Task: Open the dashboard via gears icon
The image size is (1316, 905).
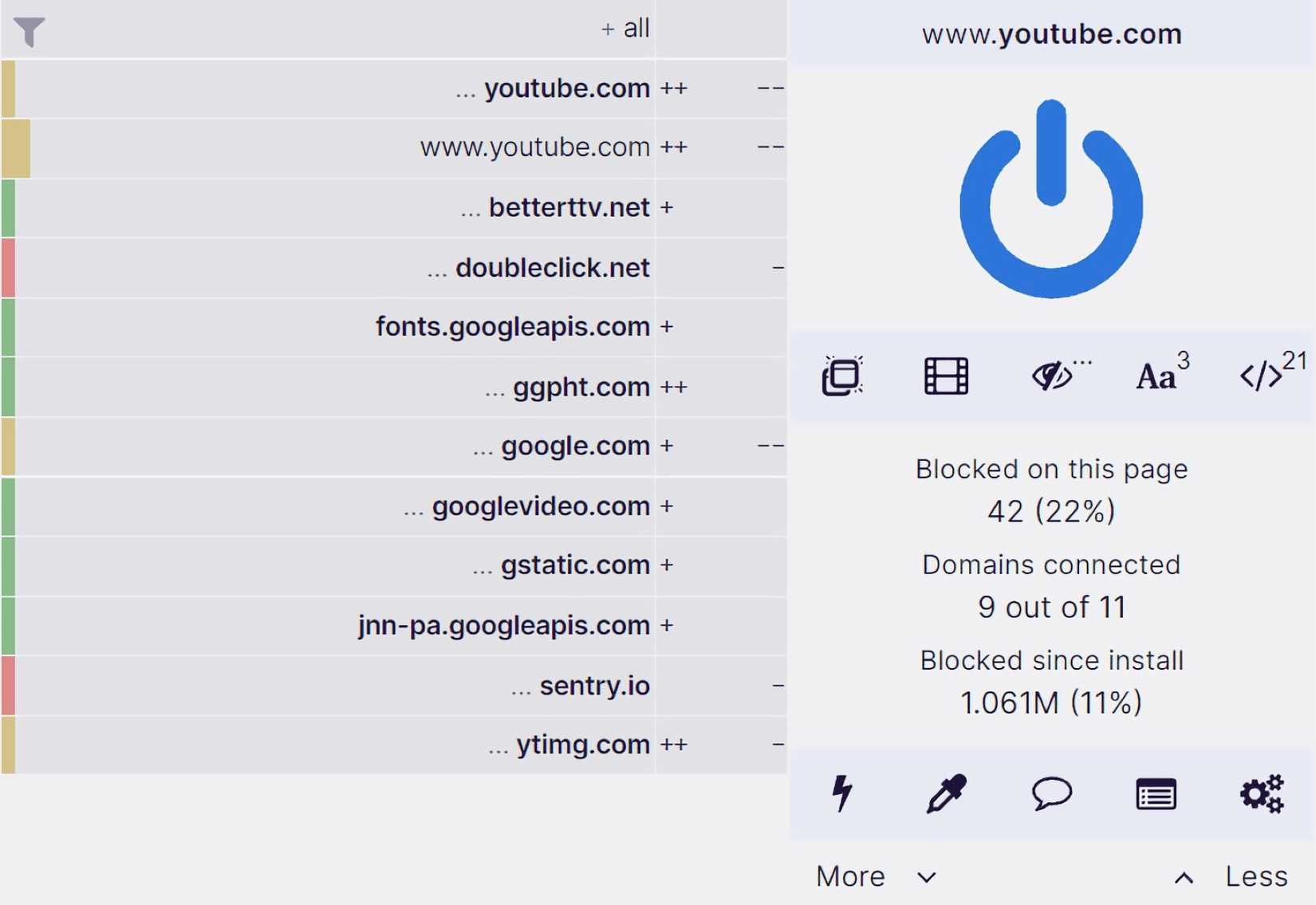Action: point(1260,793)
